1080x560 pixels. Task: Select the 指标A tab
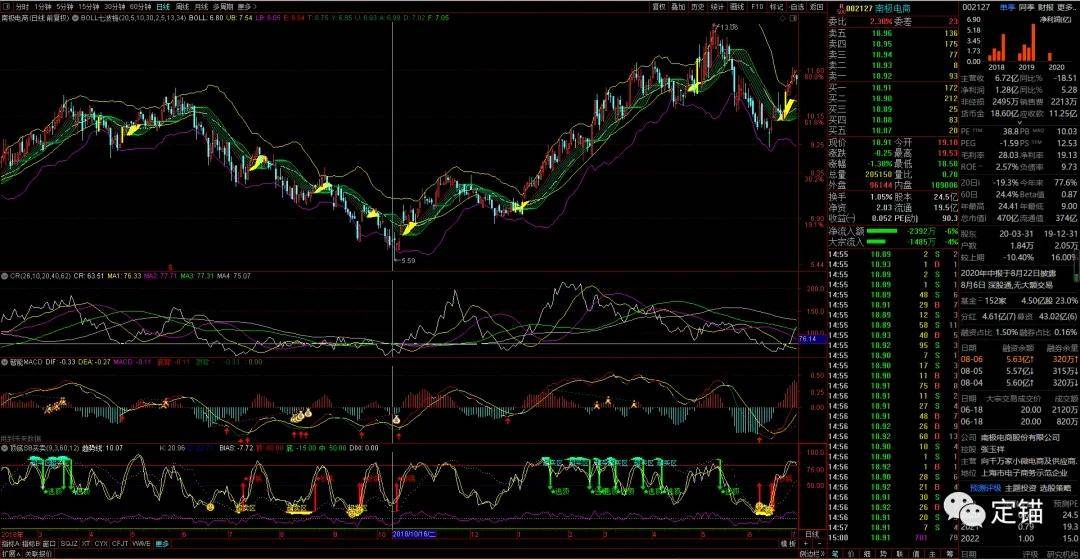point(10,543)
